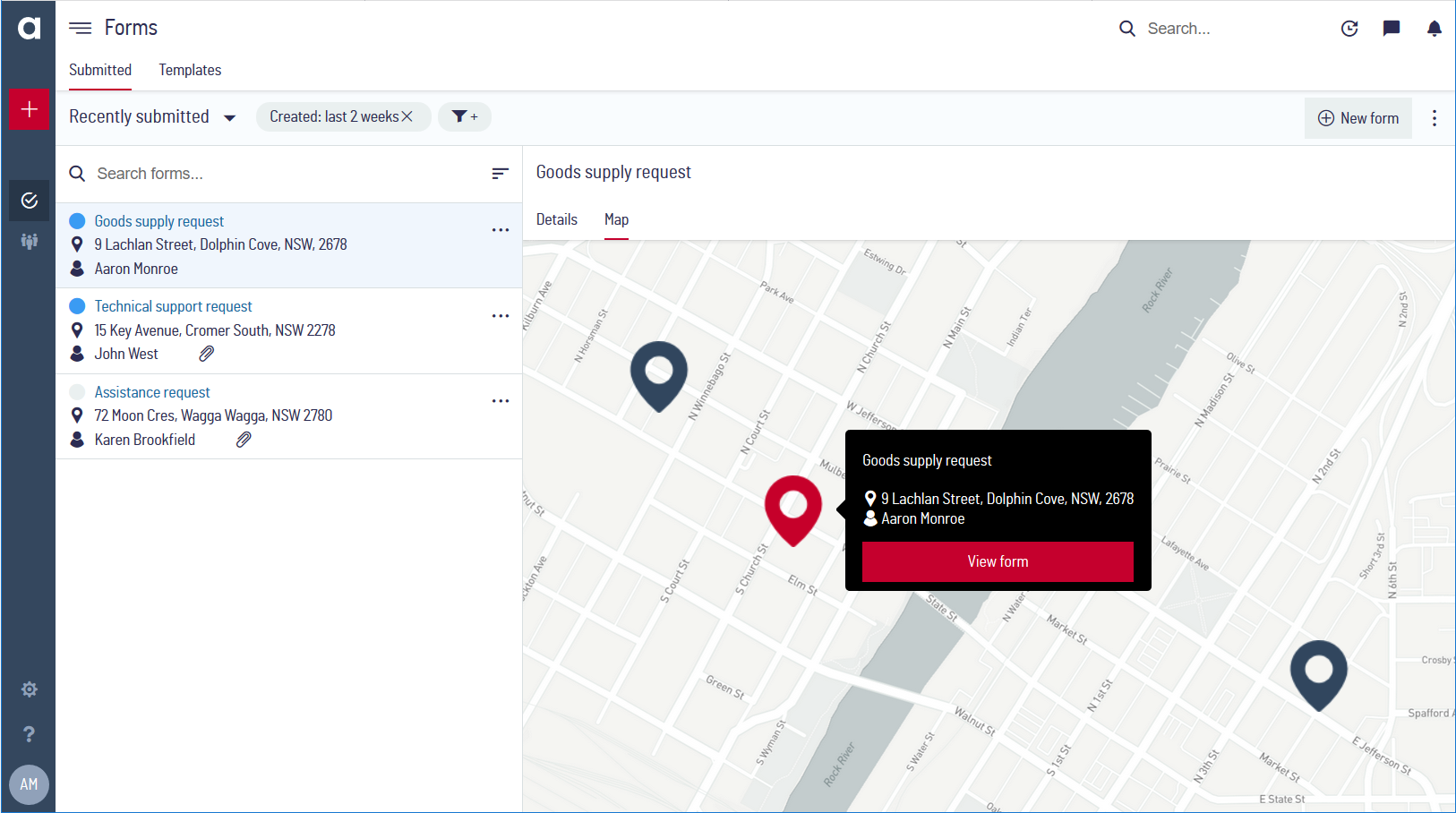Open settings gear in sidebar
This screenshot has width=1456, height=813.
click(29, 689)
